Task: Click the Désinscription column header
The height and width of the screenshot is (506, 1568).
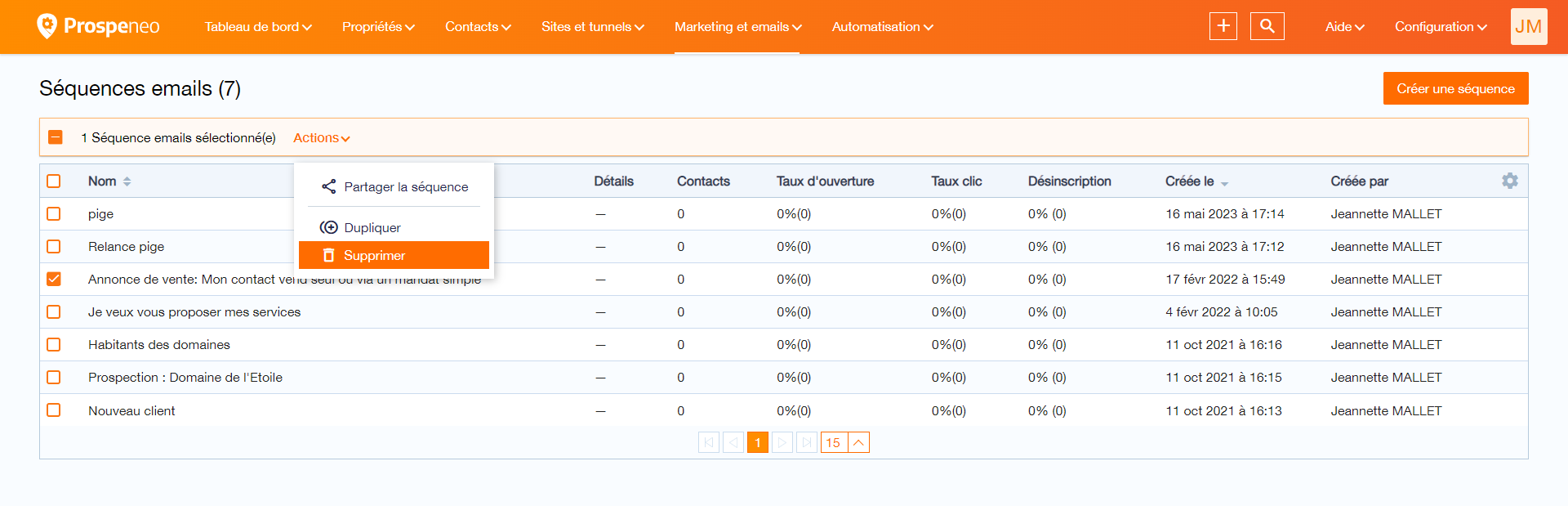Action: pyautogui.click(x=1069, y=181)
